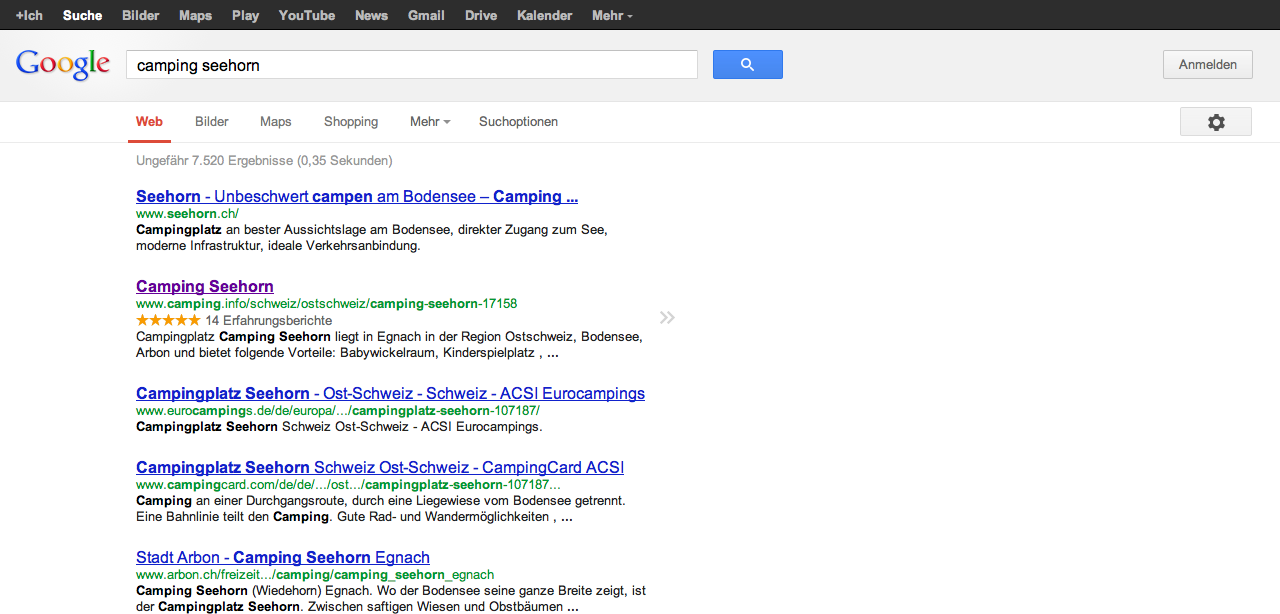Open Stadt Arbon Camping Seehorn Egnach link
Screen dimensions: 1280x614
(x=282, y=558)
